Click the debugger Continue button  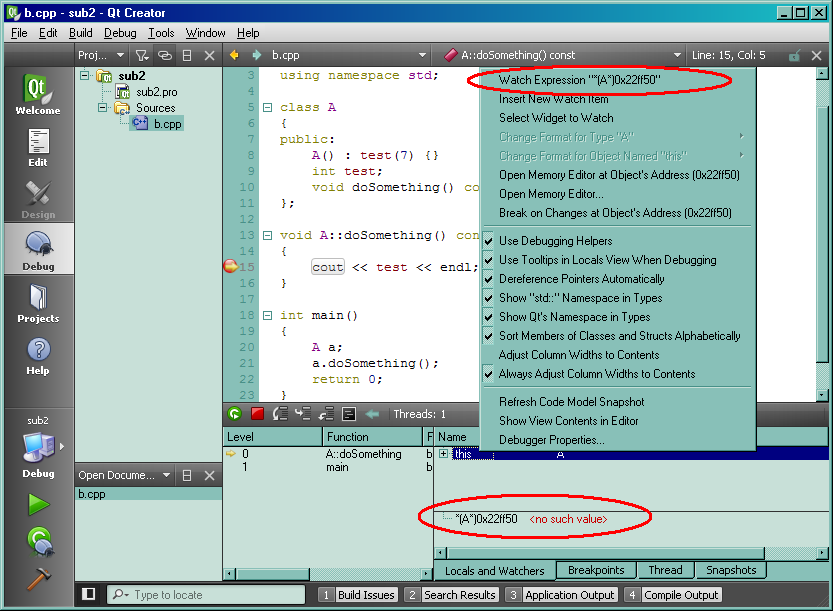click(234, 414)
